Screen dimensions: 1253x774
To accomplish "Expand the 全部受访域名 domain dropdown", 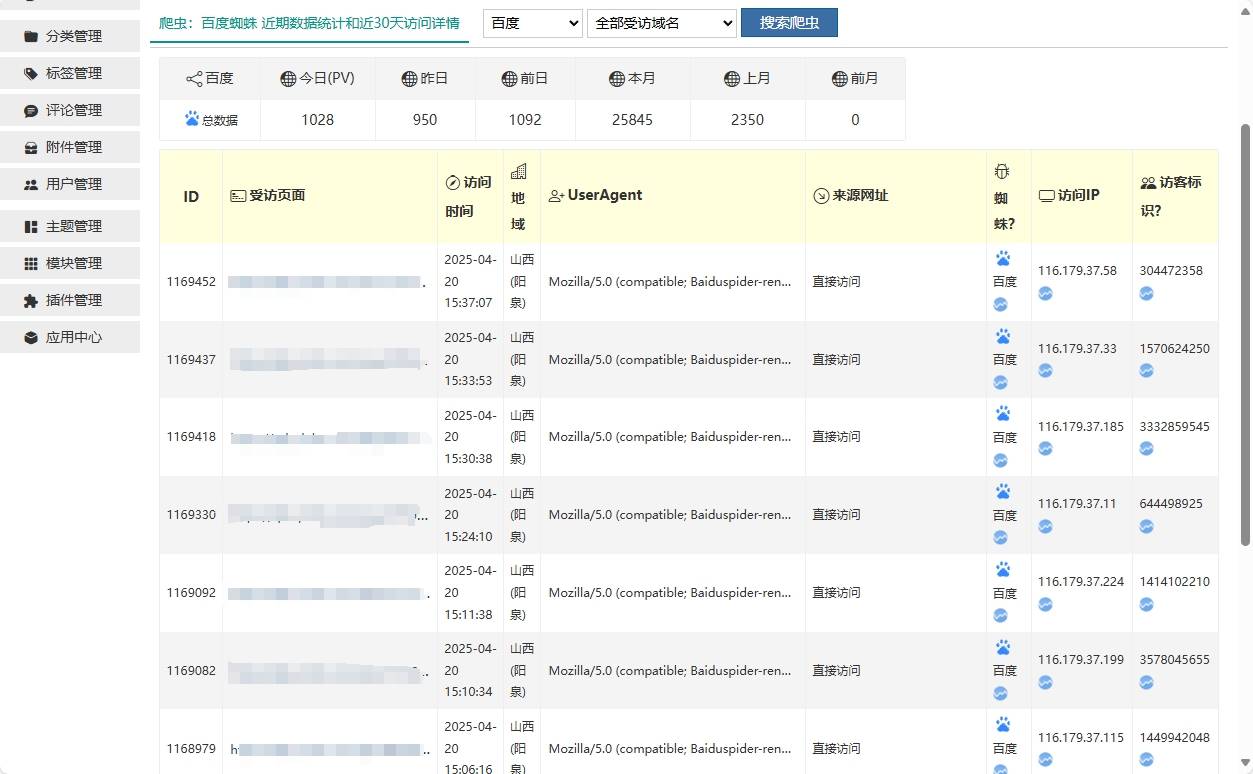I will point(662,22).
